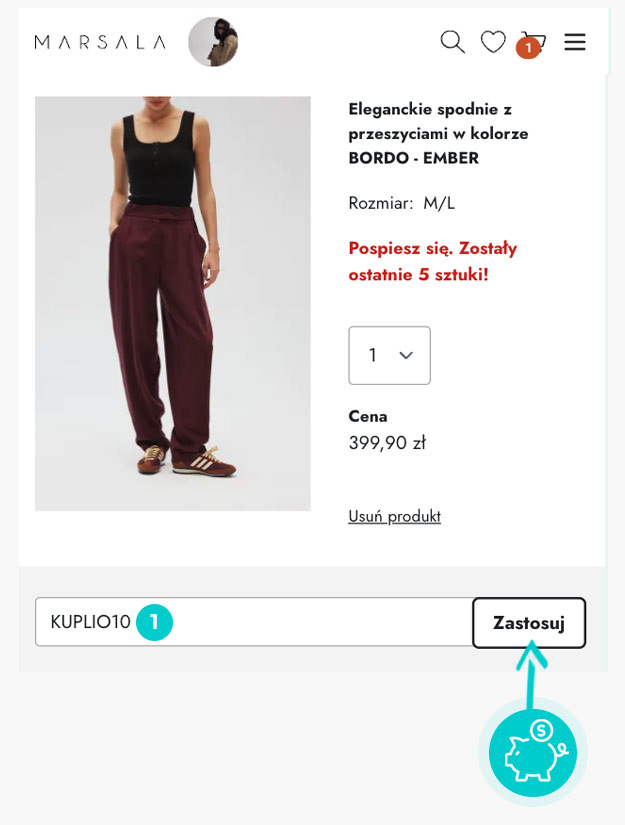Click the quantity dropdown chevron arrow
The image size is (625, 825).
[x=406, y=355]
